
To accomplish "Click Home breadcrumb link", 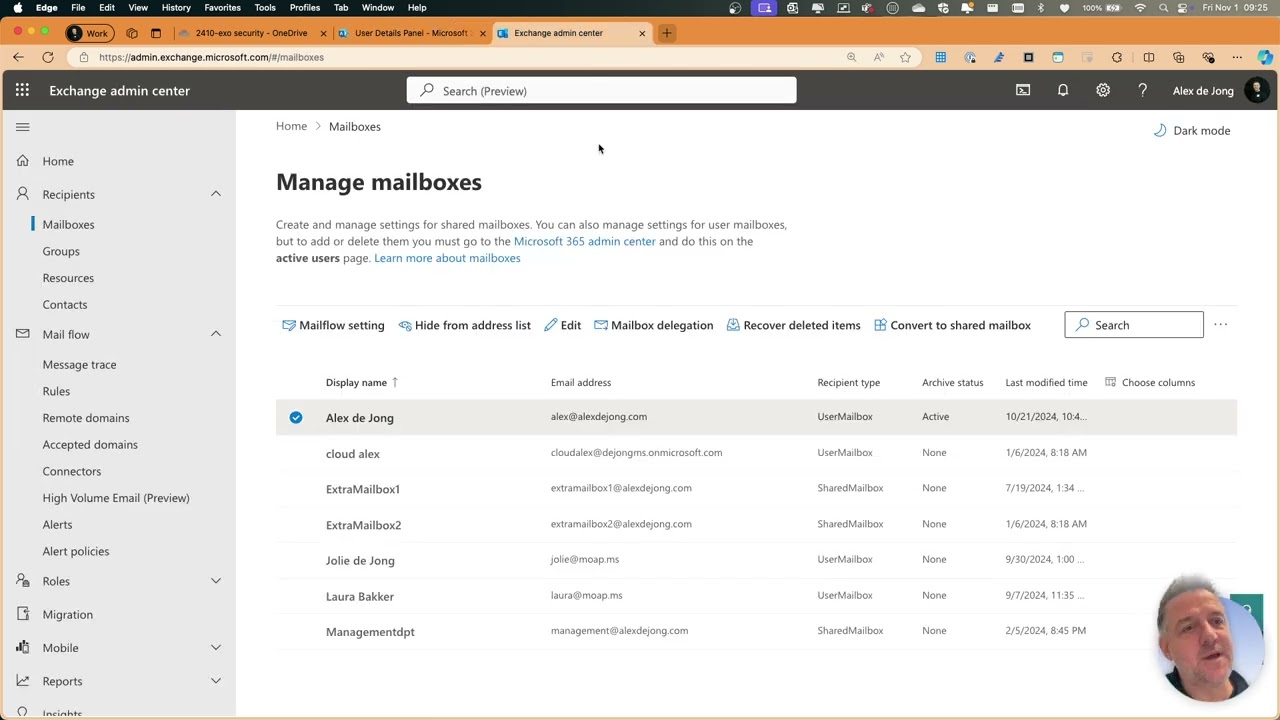I will click(x=291, y=126).
